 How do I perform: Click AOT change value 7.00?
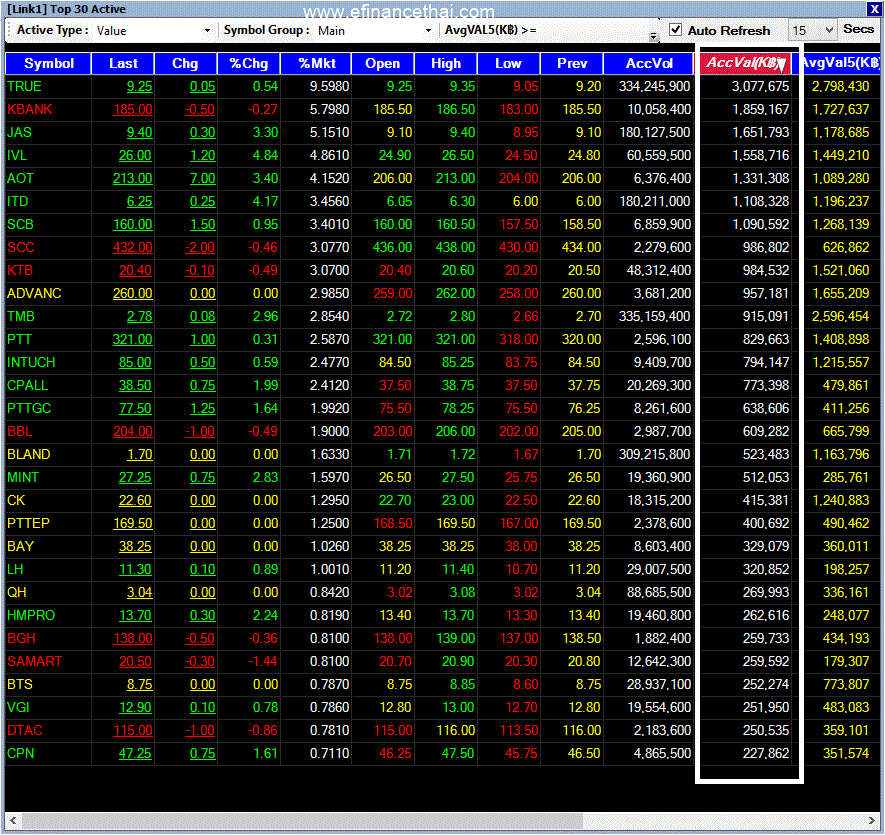(x=203, y=178)
